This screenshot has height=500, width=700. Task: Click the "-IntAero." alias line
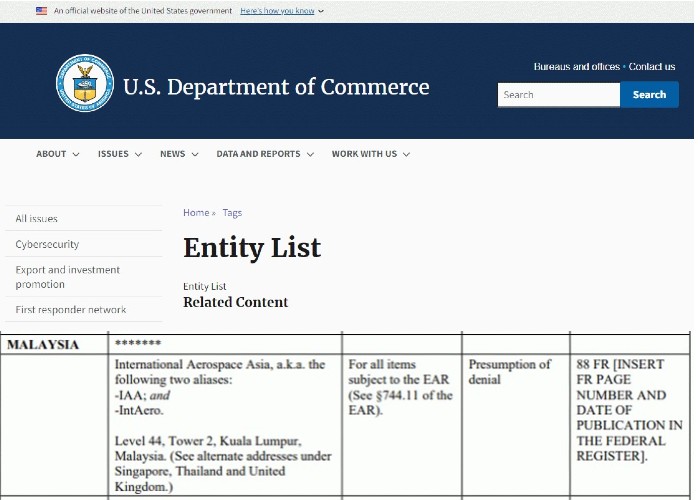point(139,410)
